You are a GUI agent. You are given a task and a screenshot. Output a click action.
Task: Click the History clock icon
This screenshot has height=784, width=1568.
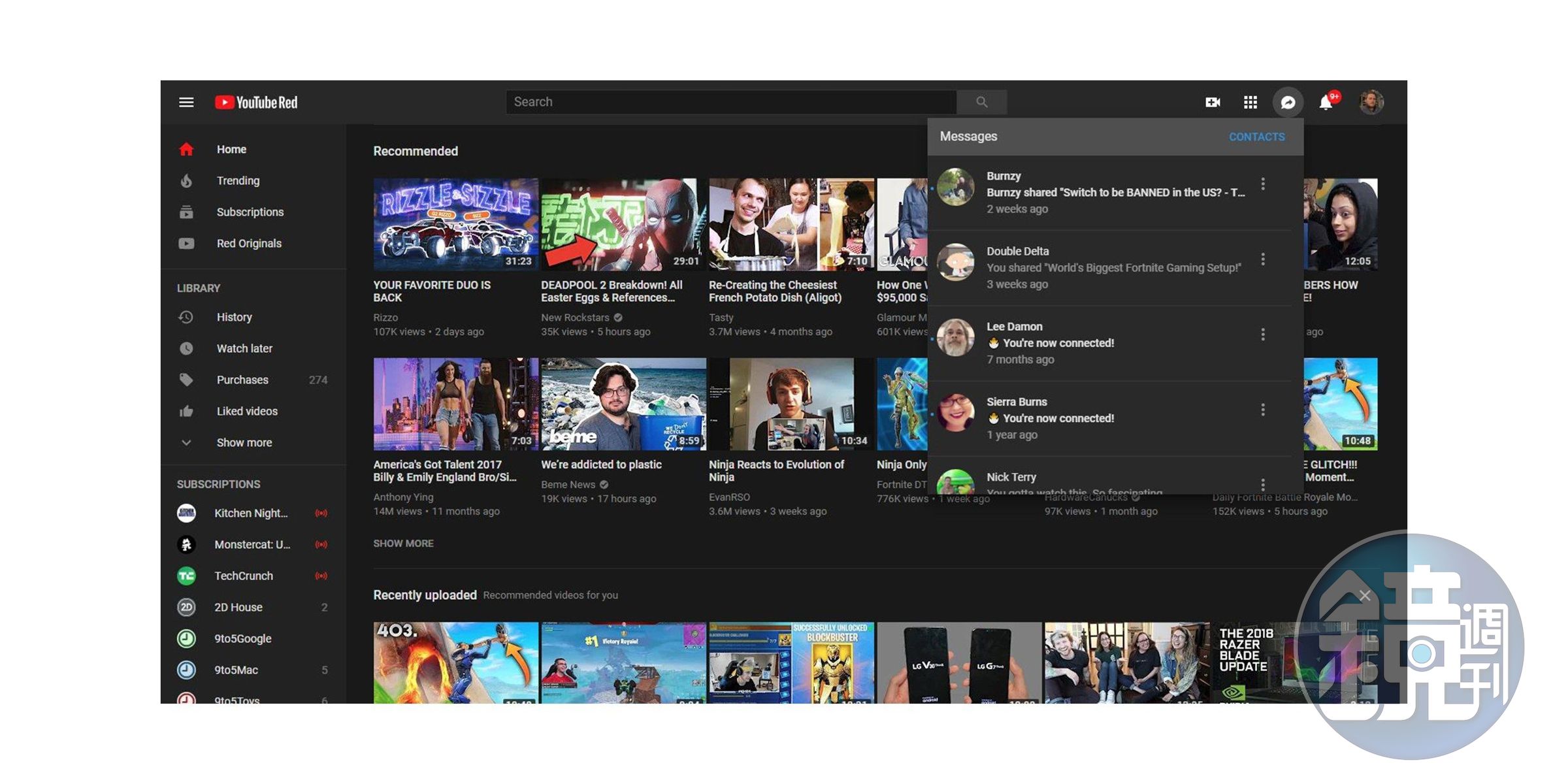(x=186, y=317)
